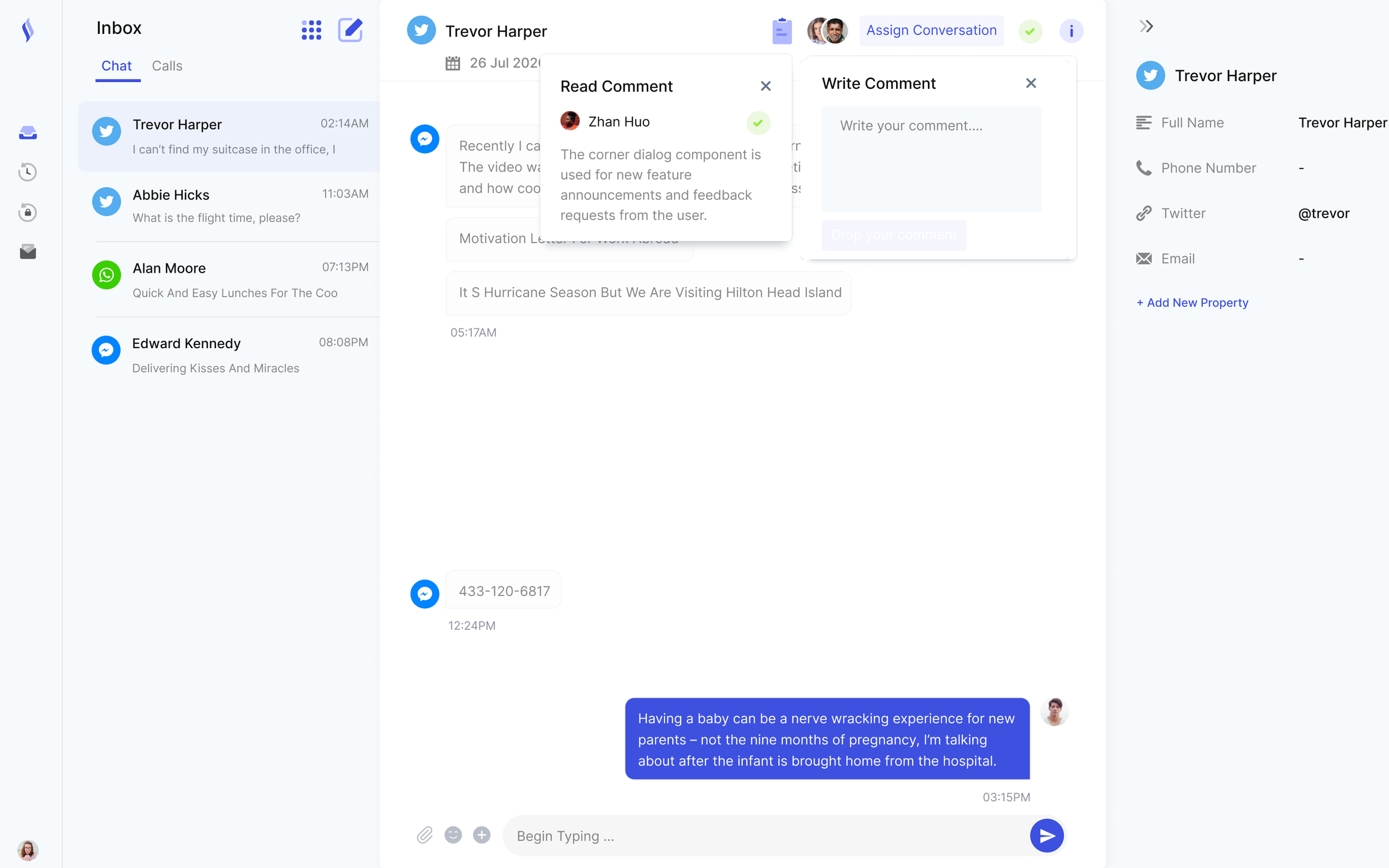Image resolution: width=1389 pixels, height=868 pixels.
Task: Click the compose new message icon
Action: pos(349,30)
